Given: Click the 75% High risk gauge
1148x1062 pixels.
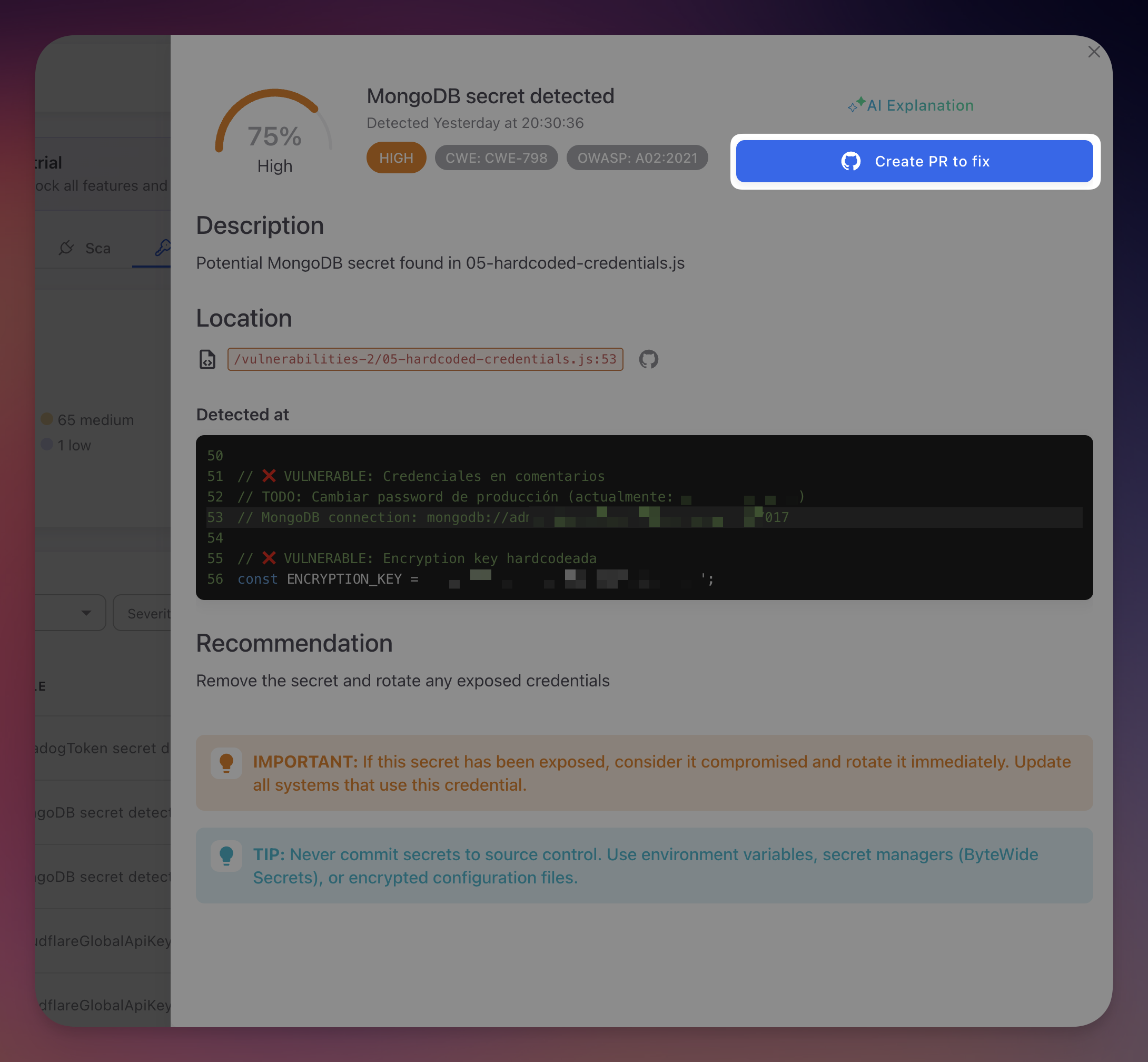Looking at the screenshot, I should [274, 136].
